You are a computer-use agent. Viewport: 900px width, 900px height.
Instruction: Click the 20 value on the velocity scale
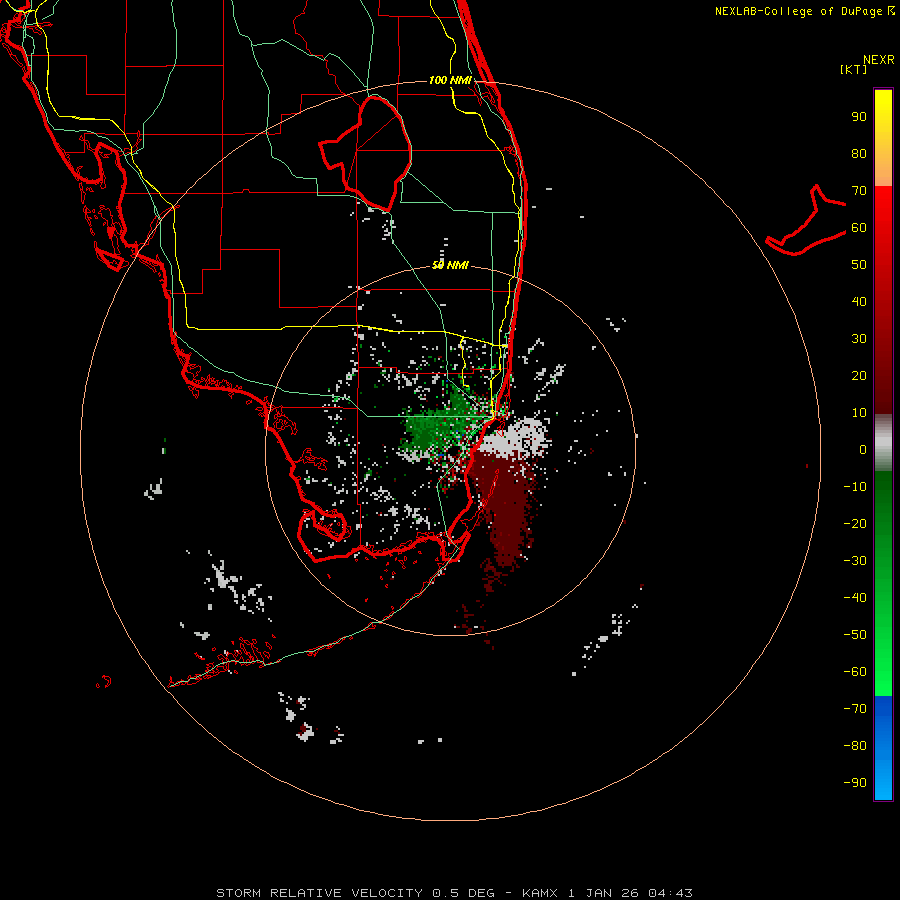(859, 376)
